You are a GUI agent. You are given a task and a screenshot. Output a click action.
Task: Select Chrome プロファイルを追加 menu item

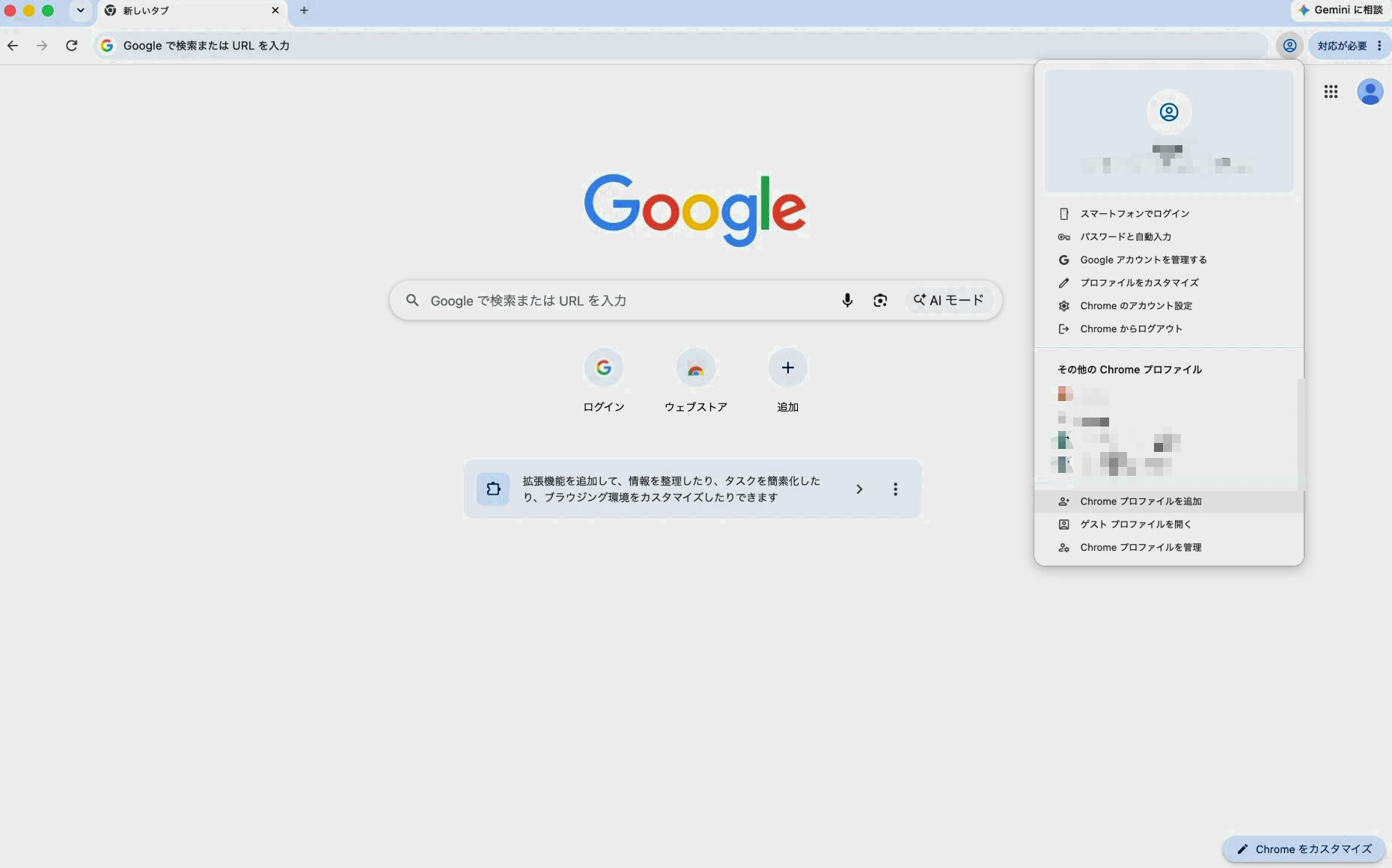[x=1169, y=501]
